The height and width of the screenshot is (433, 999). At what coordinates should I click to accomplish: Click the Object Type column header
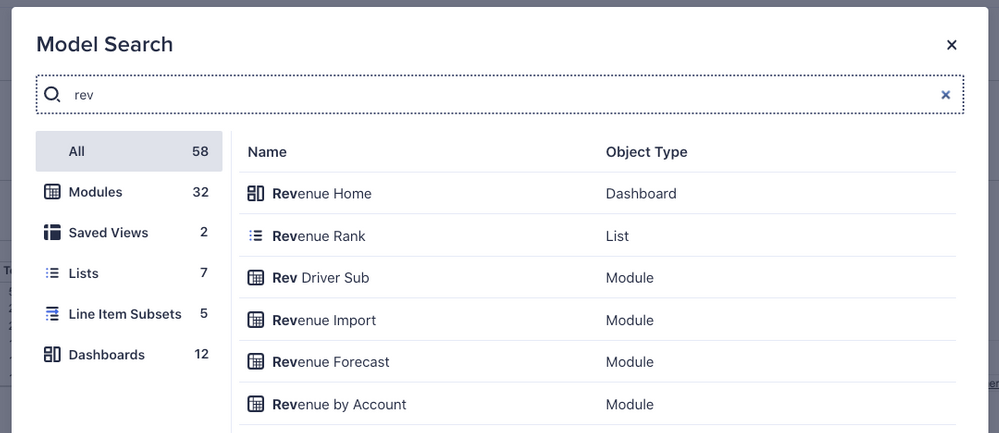[646, 152]
